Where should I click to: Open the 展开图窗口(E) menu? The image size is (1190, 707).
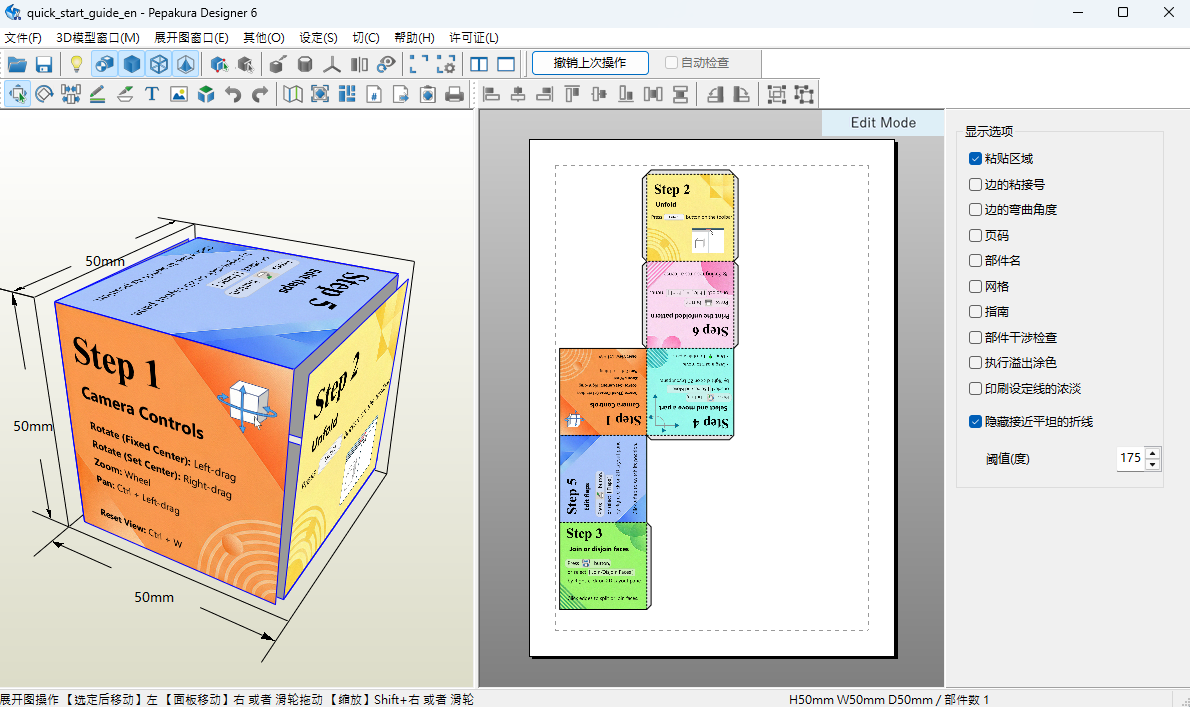coord(191,37)
